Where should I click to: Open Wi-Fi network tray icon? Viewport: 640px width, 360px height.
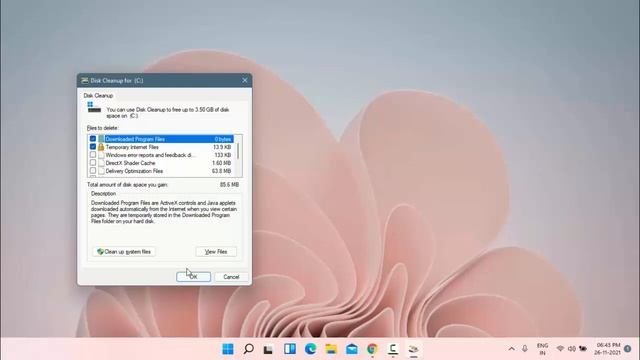click(x=560, y=349)
